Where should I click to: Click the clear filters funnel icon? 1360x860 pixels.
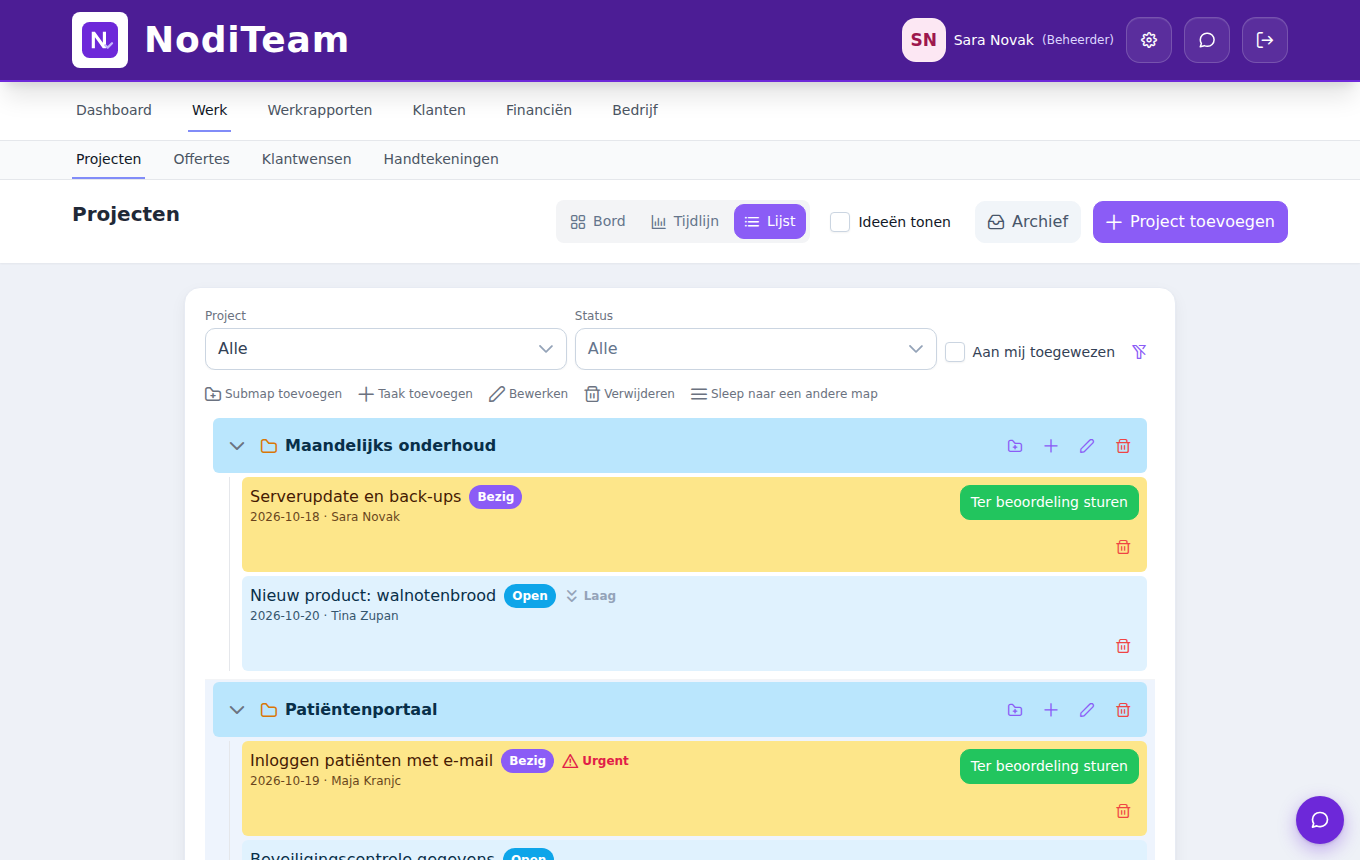1139,352
